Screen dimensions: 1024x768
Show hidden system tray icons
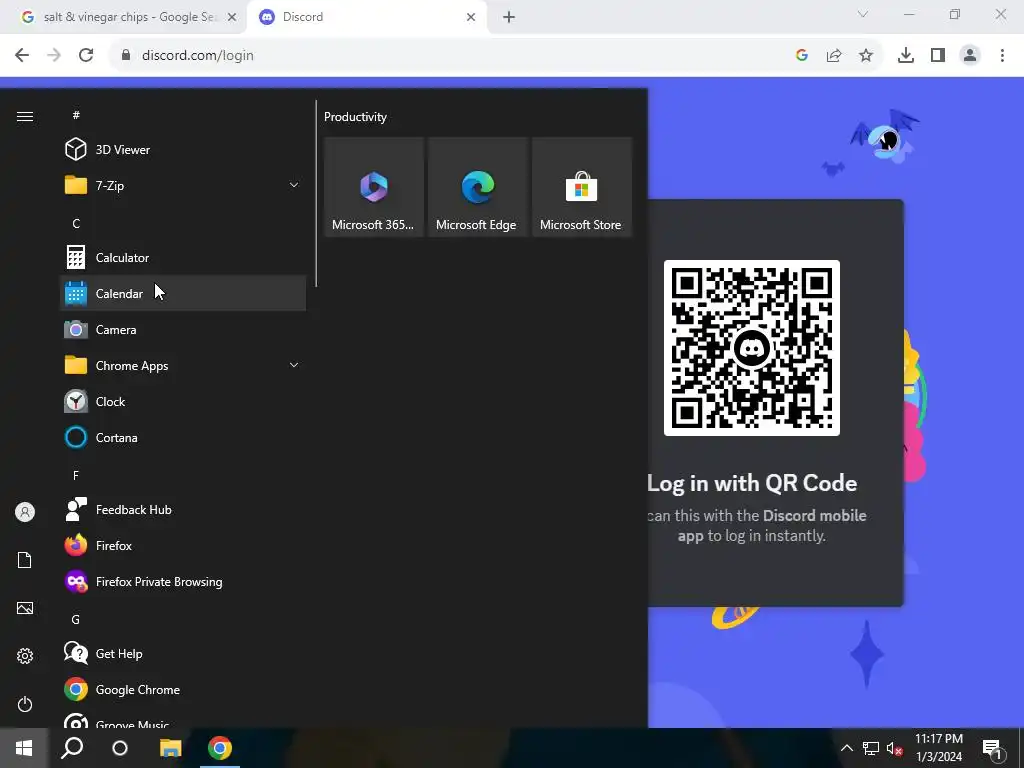click(x=846, y=748)
